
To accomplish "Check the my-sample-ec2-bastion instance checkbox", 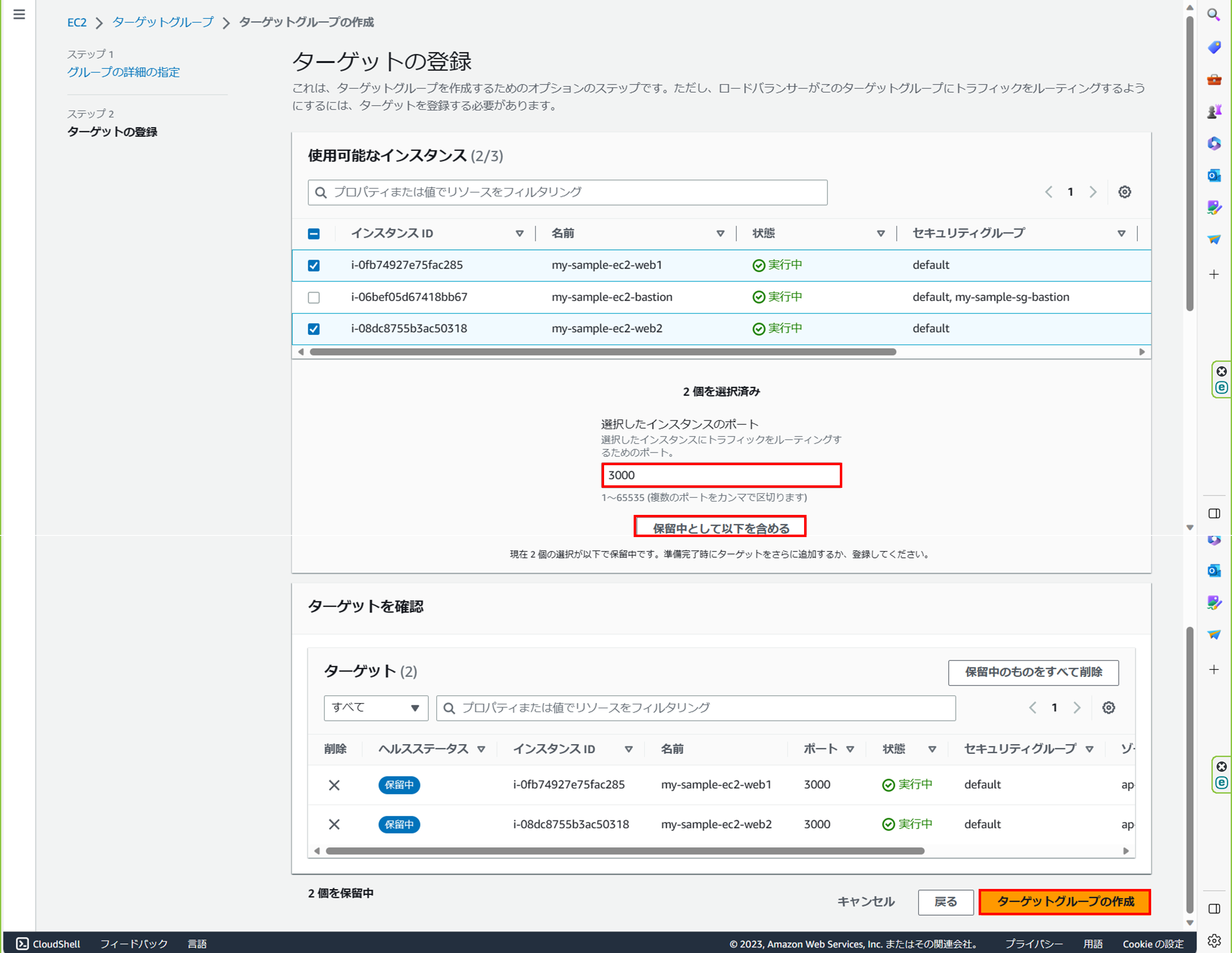I will 314,297.
